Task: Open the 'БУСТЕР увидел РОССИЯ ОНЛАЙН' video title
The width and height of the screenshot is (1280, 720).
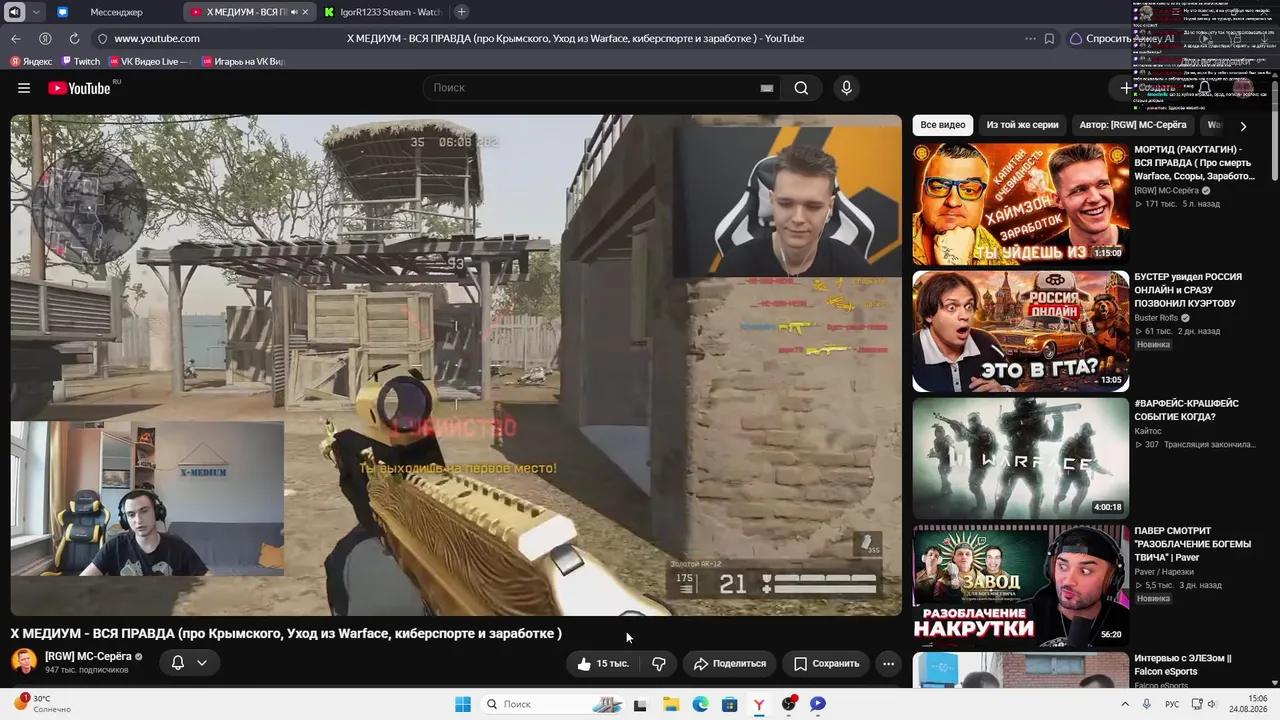Action: 1188,290
